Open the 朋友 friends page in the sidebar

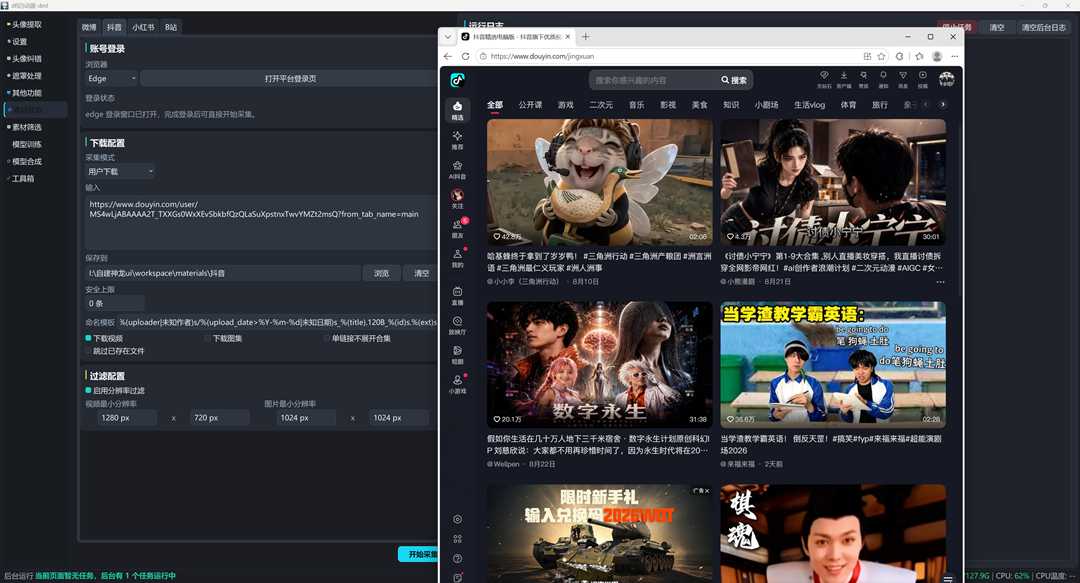coord(457,229)
